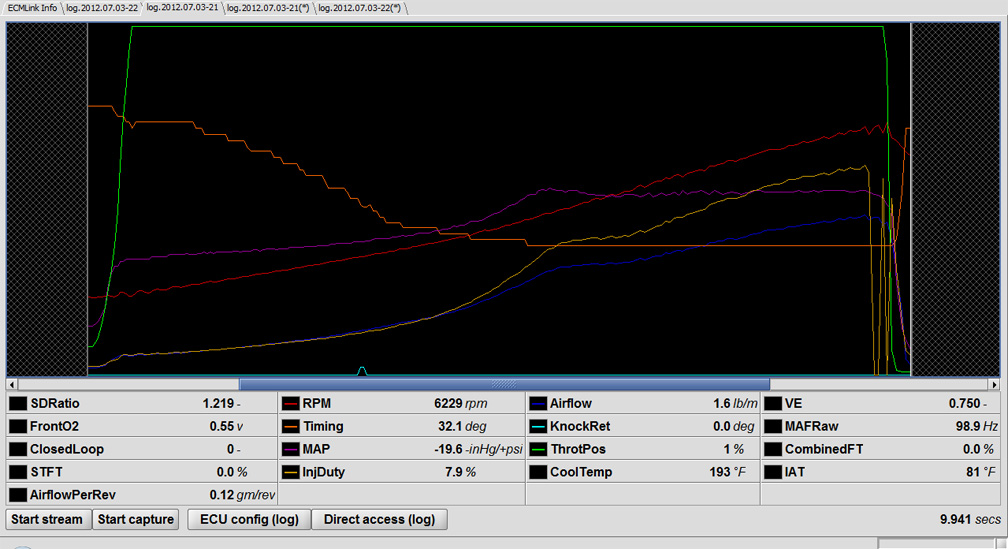Toggle the MAP purple trace swatch
1008x549 pixels.
point(292,449)
